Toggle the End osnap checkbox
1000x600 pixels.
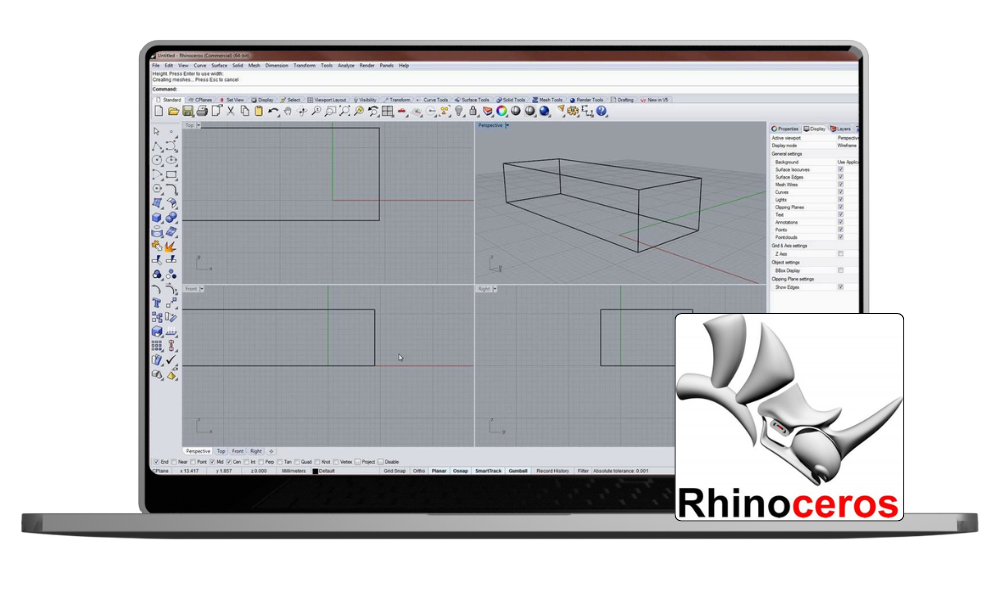156,461
